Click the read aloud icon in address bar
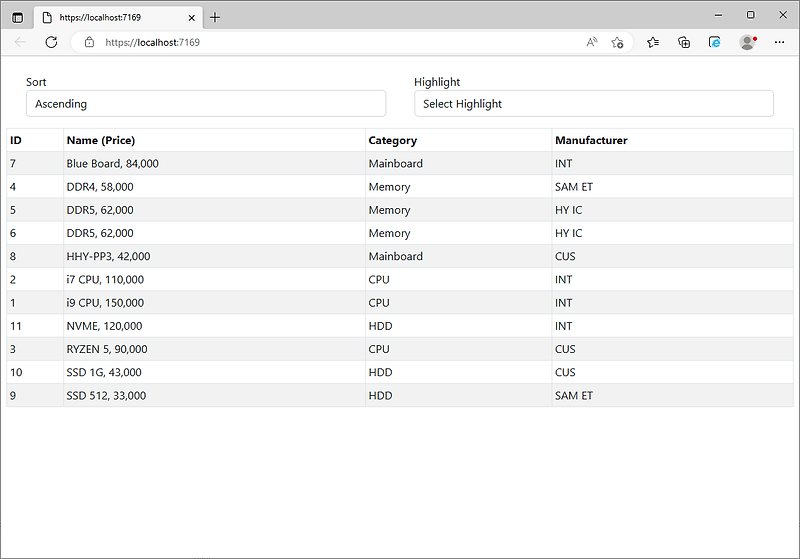This screenshot has width=800, height=559. pyautogui.click(x=591, y=42)
